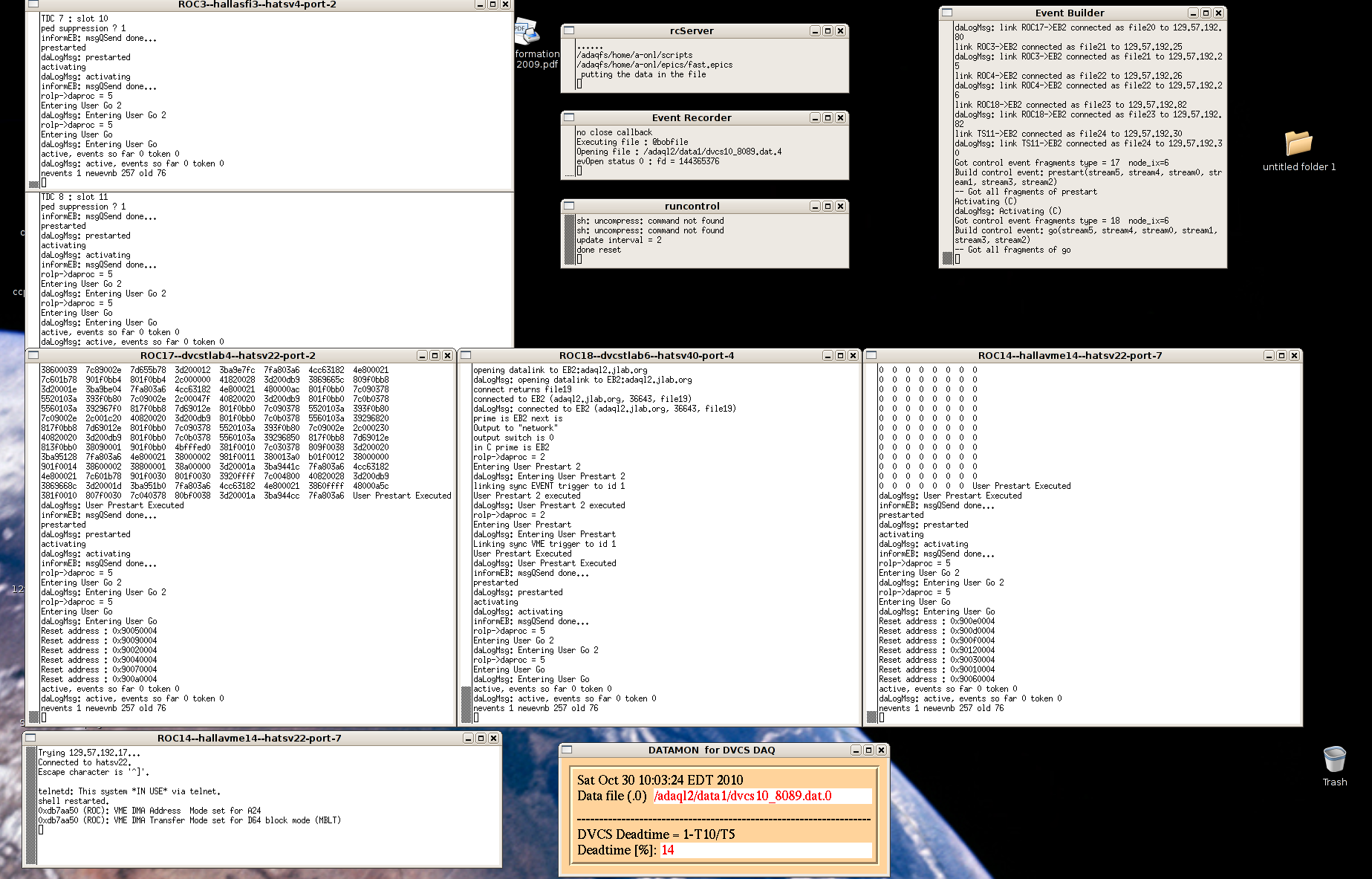
Task: Click the Event Builder title bar
Action: pyautogui.click(x=1070, y=13)
